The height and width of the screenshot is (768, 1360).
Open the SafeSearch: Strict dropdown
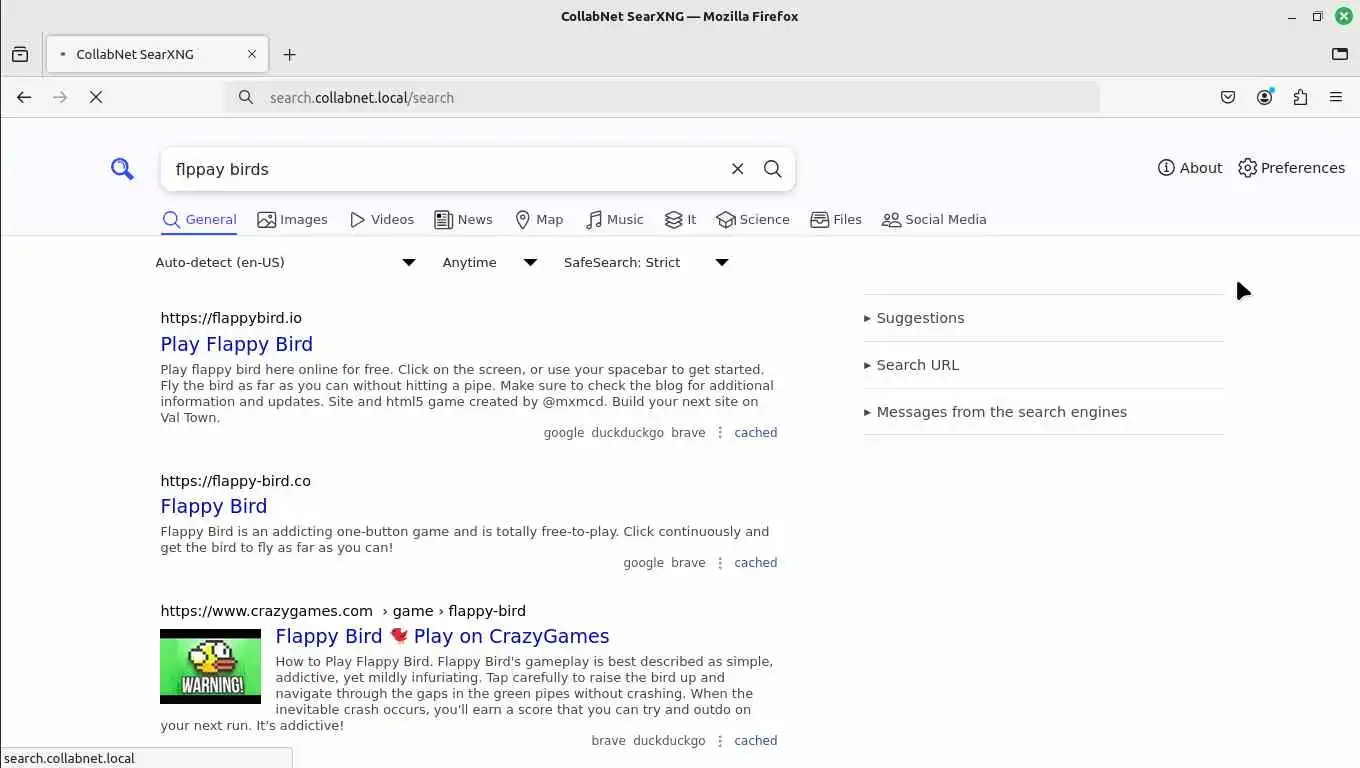(646, 262)
